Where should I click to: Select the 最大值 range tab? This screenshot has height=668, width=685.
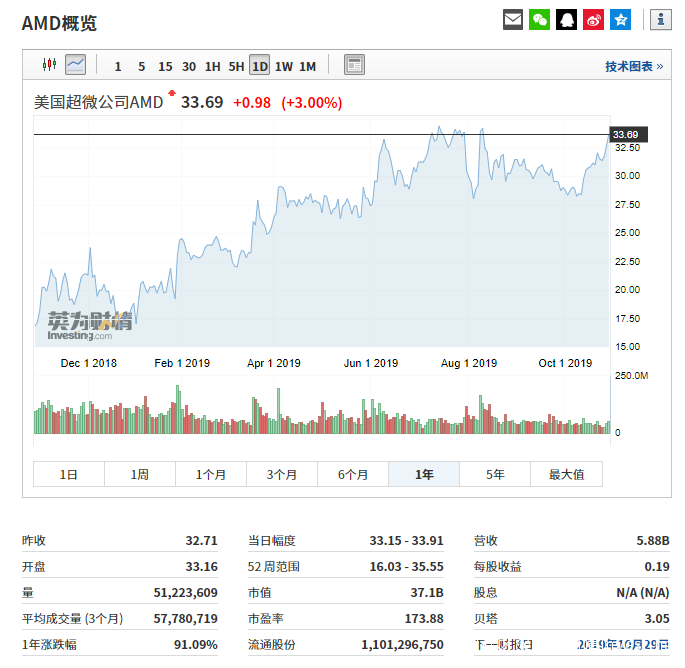click(567, 474)
